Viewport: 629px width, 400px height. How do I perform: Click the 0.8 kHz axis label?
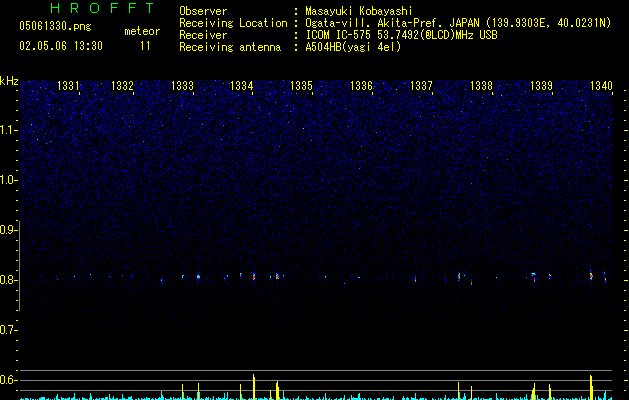(x=9, y=280)
